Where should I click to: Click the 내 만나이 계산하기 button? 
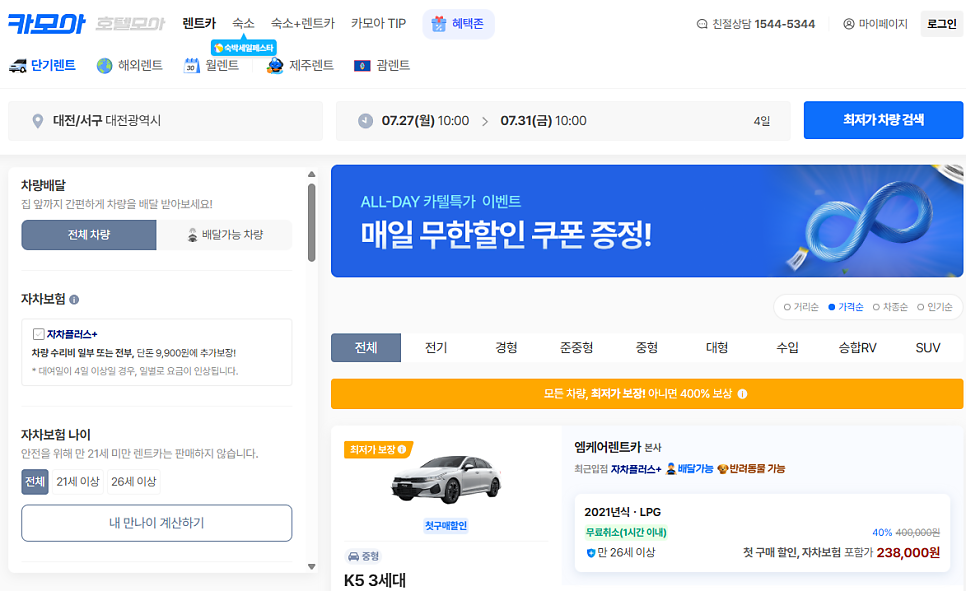[156, 523]
